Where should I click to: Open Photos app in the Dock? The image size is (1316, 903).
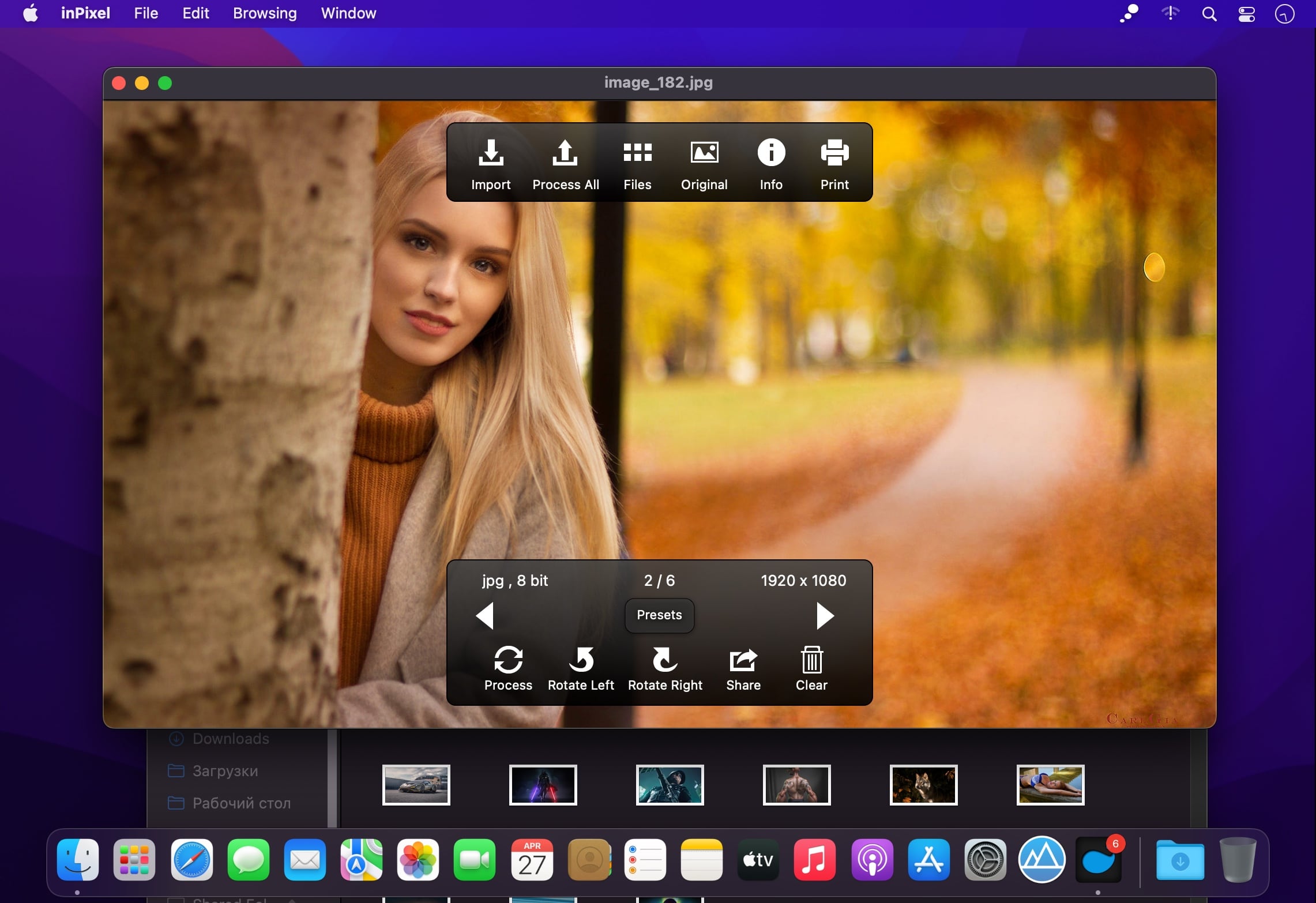[418, 860]
